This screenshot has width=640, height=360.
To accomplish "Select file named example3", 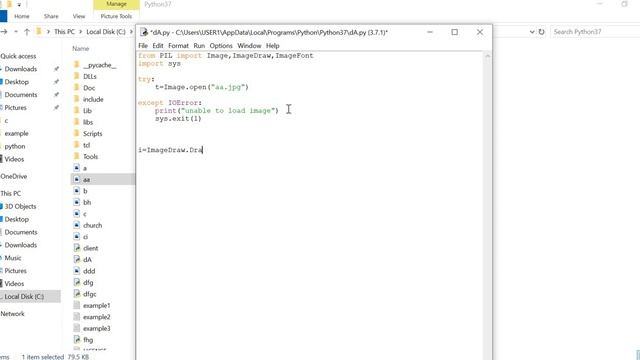I will click(96, 328).
